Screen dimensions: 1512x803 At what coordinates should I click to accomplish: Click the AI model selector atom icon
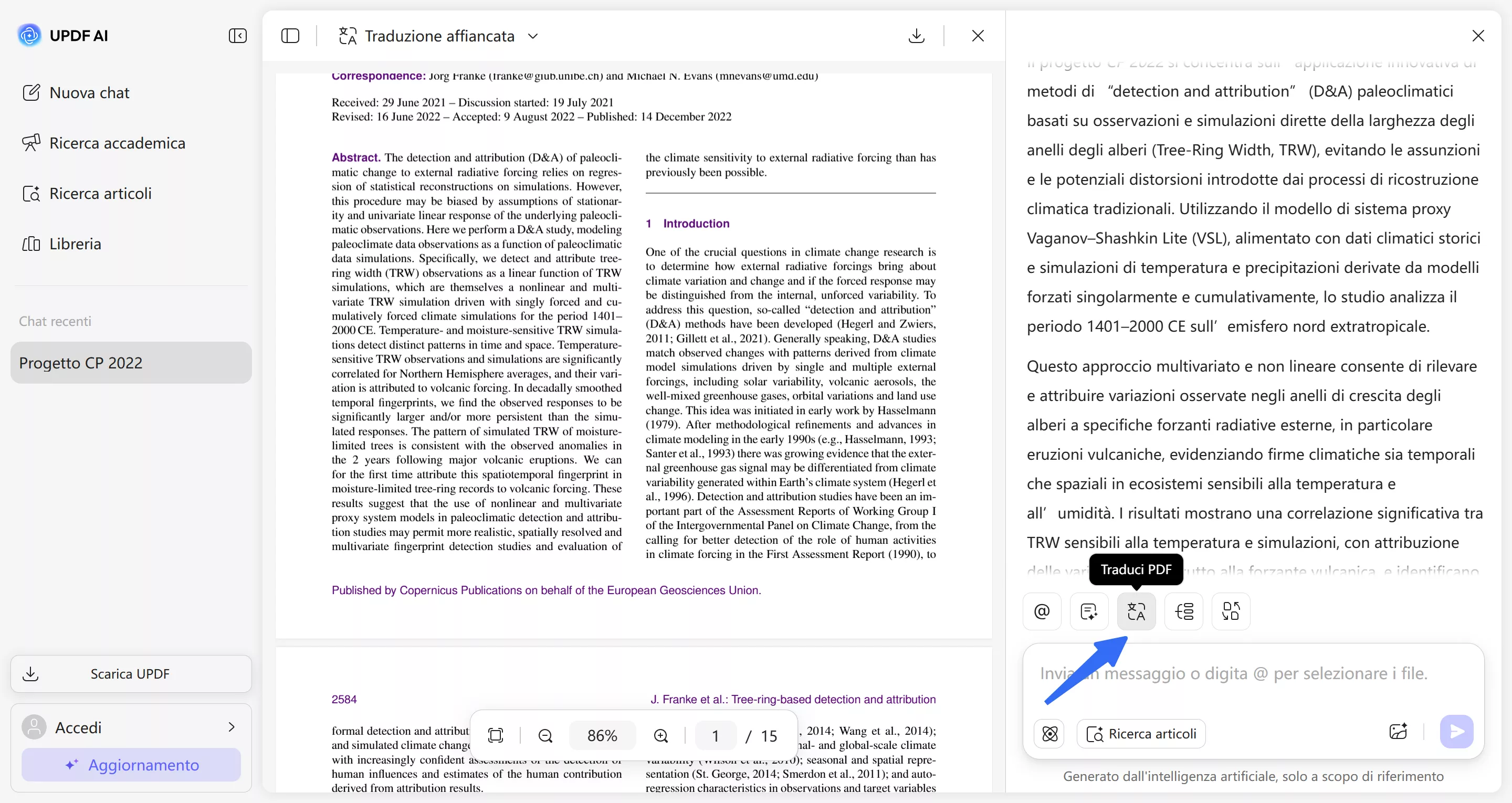tap(1049, 733)
